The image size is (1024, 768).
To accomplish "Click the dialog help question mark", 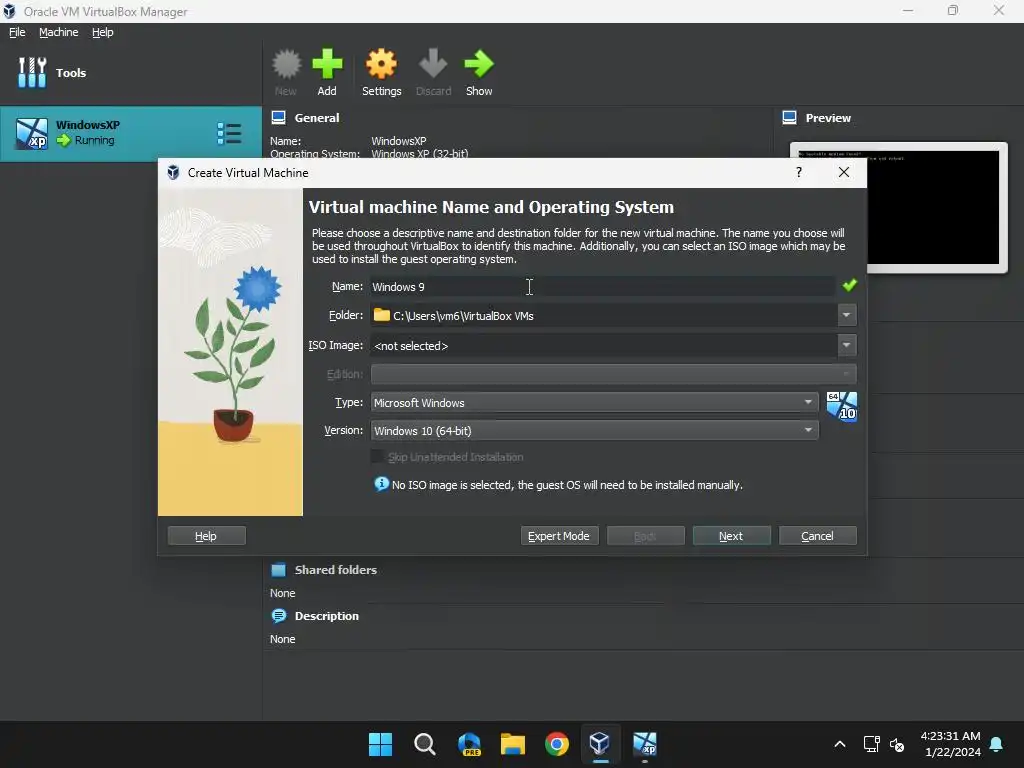I will point(799,172).
